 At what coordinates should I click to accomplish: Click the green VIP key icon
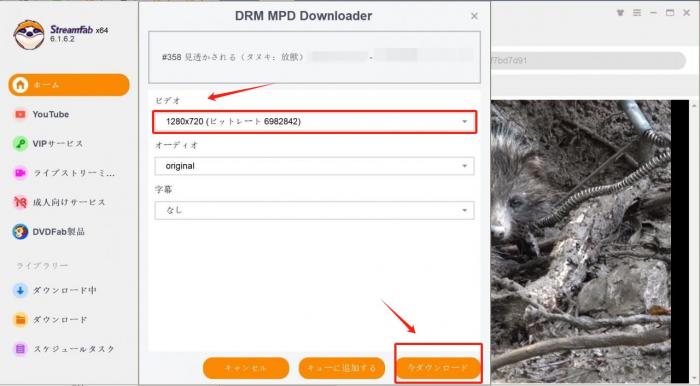click(20, 144)
